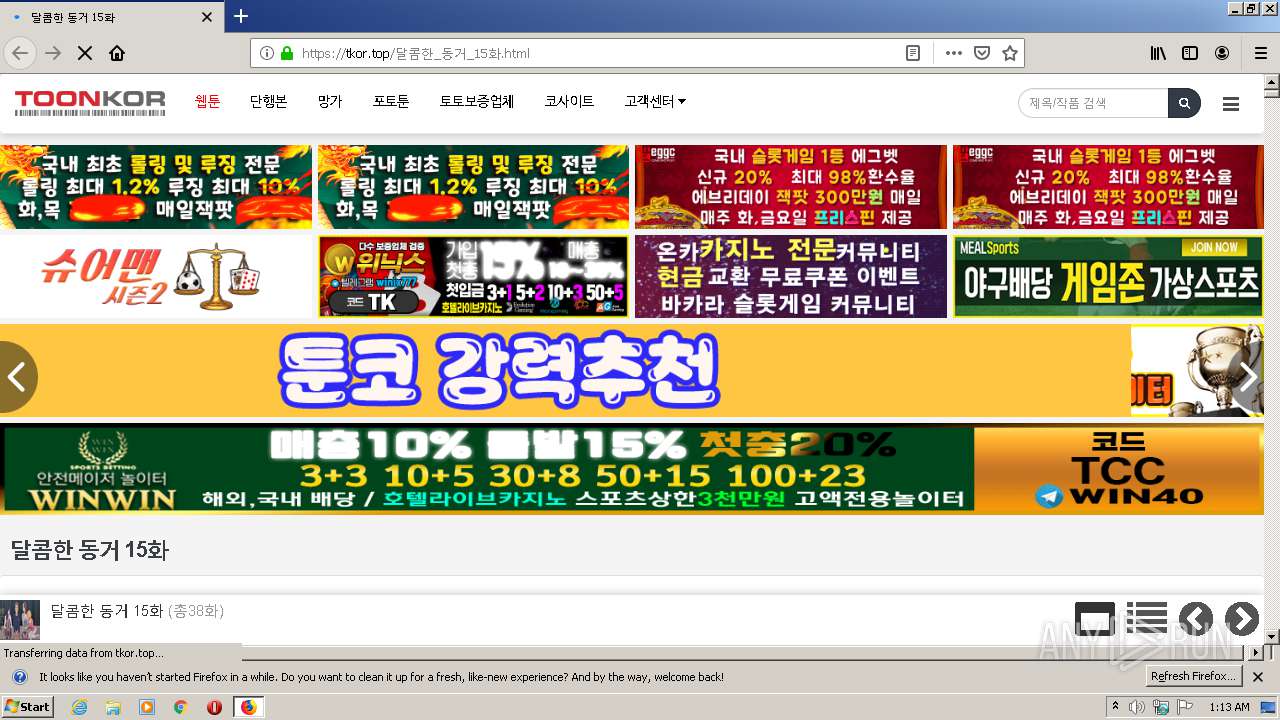Click the horizontal scrollbar right arrow
This screenshot has width=1280, height=720.
pos(1256,653)
